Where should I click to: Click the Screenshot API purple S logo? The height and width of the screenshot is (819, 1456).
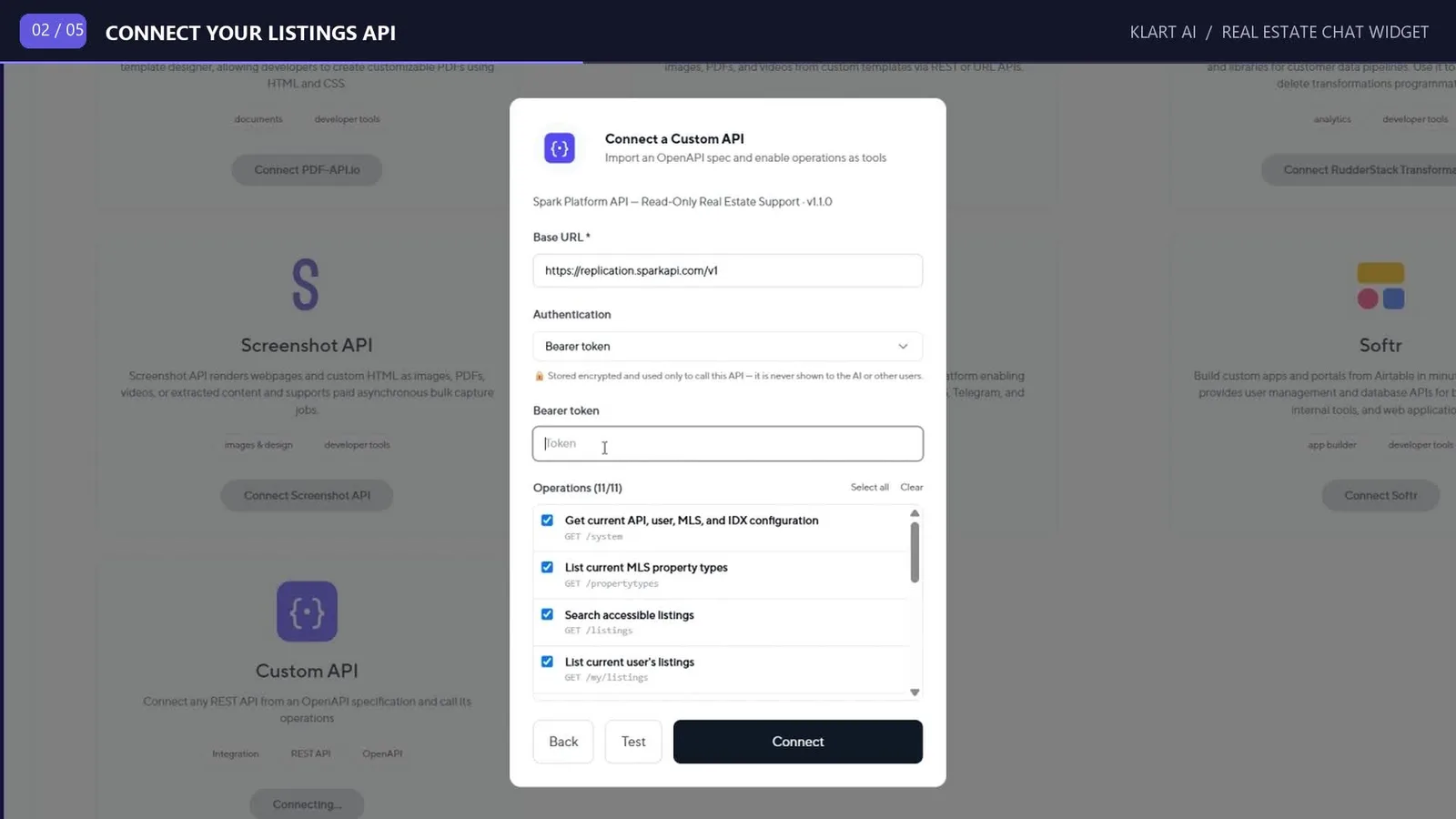(306, 285)
